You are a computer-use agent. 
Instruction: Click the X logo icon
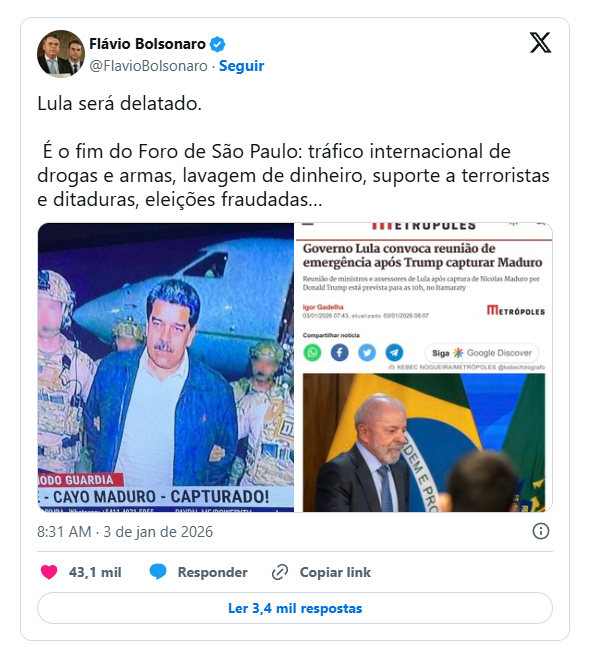click(540, 43)
